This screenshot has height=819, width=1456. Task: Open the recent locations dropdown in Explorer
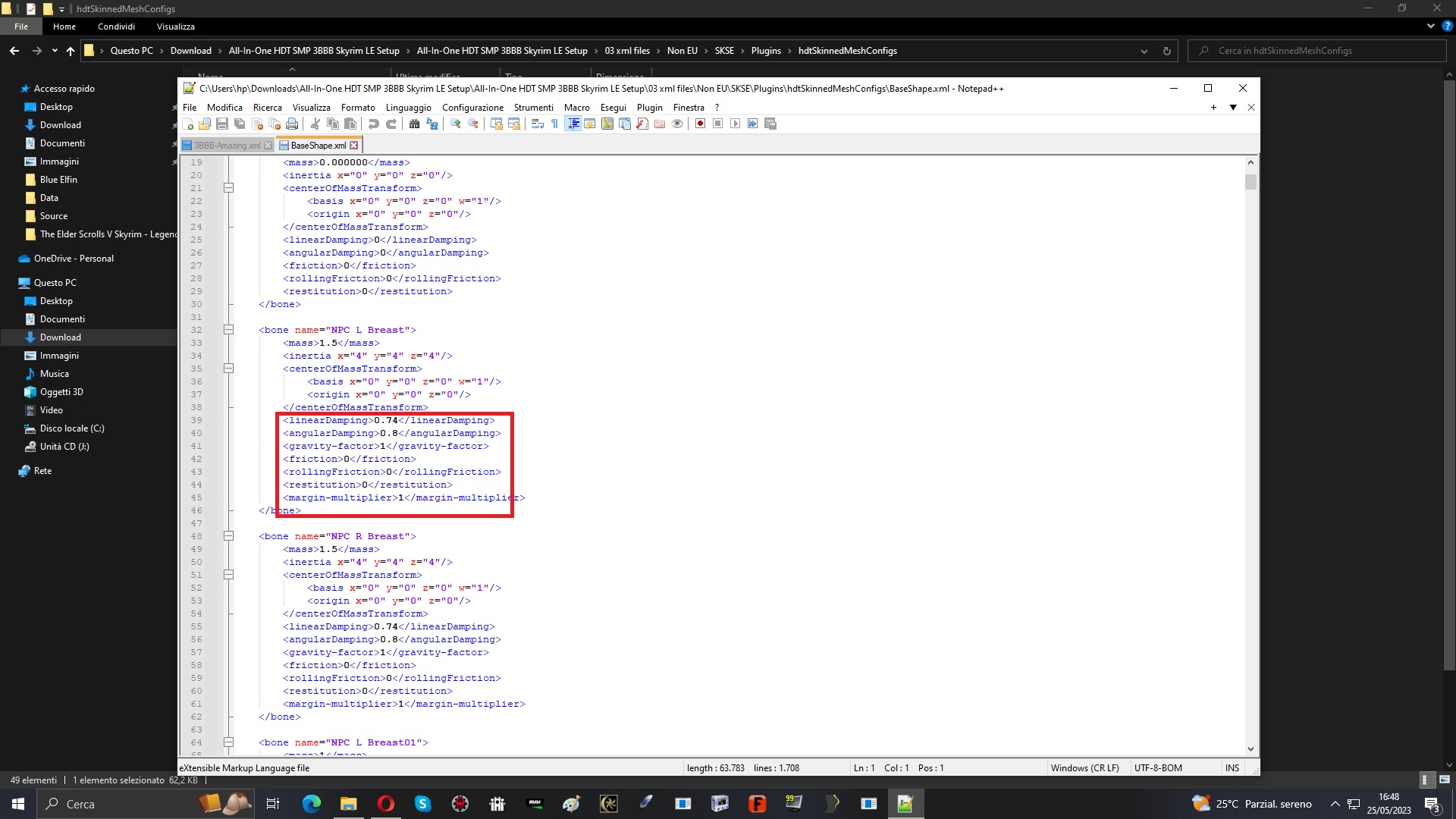point(55,51)
